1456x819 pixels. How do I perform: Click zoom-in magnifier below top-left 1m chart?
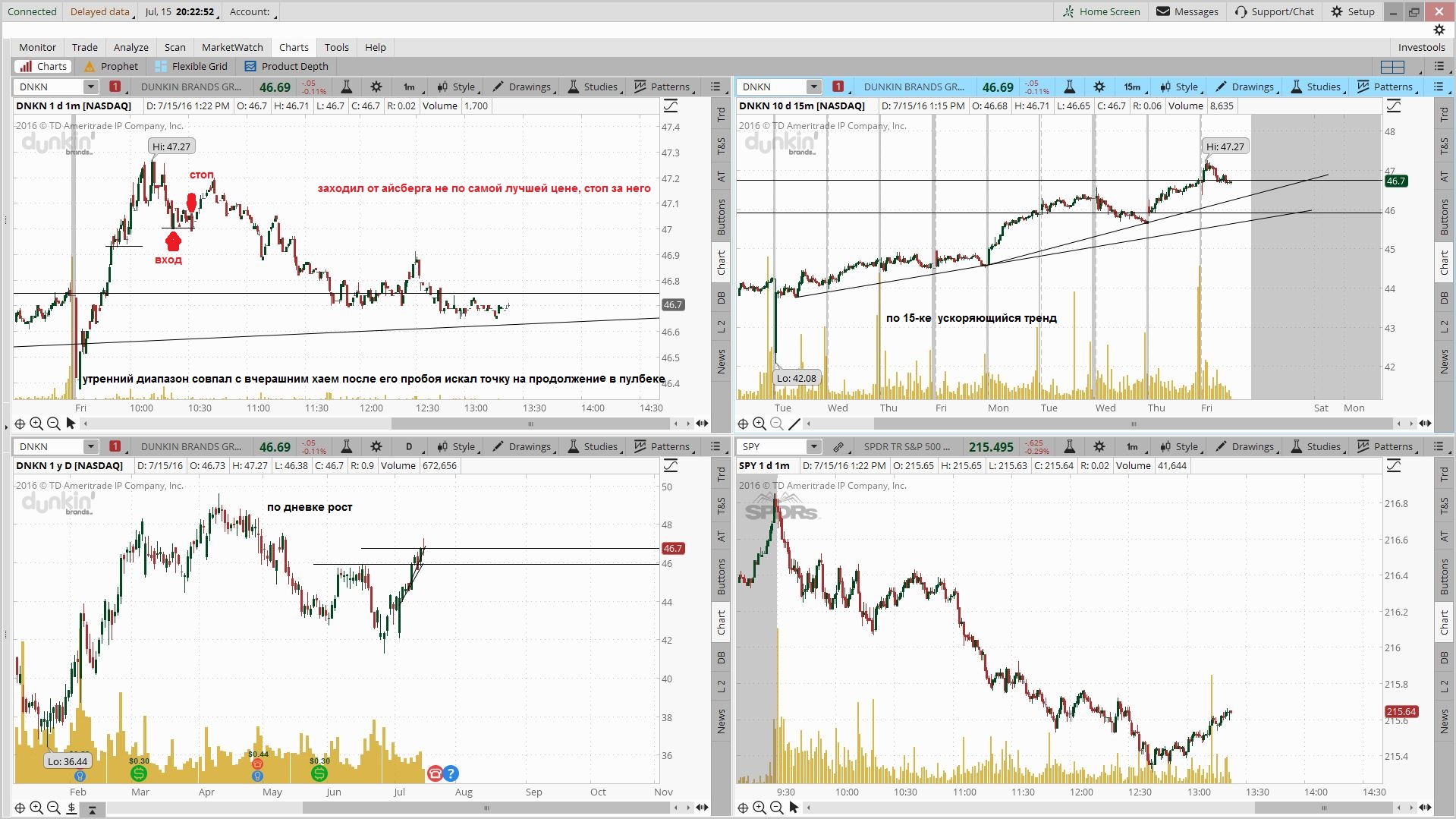(x=36, y=424)
